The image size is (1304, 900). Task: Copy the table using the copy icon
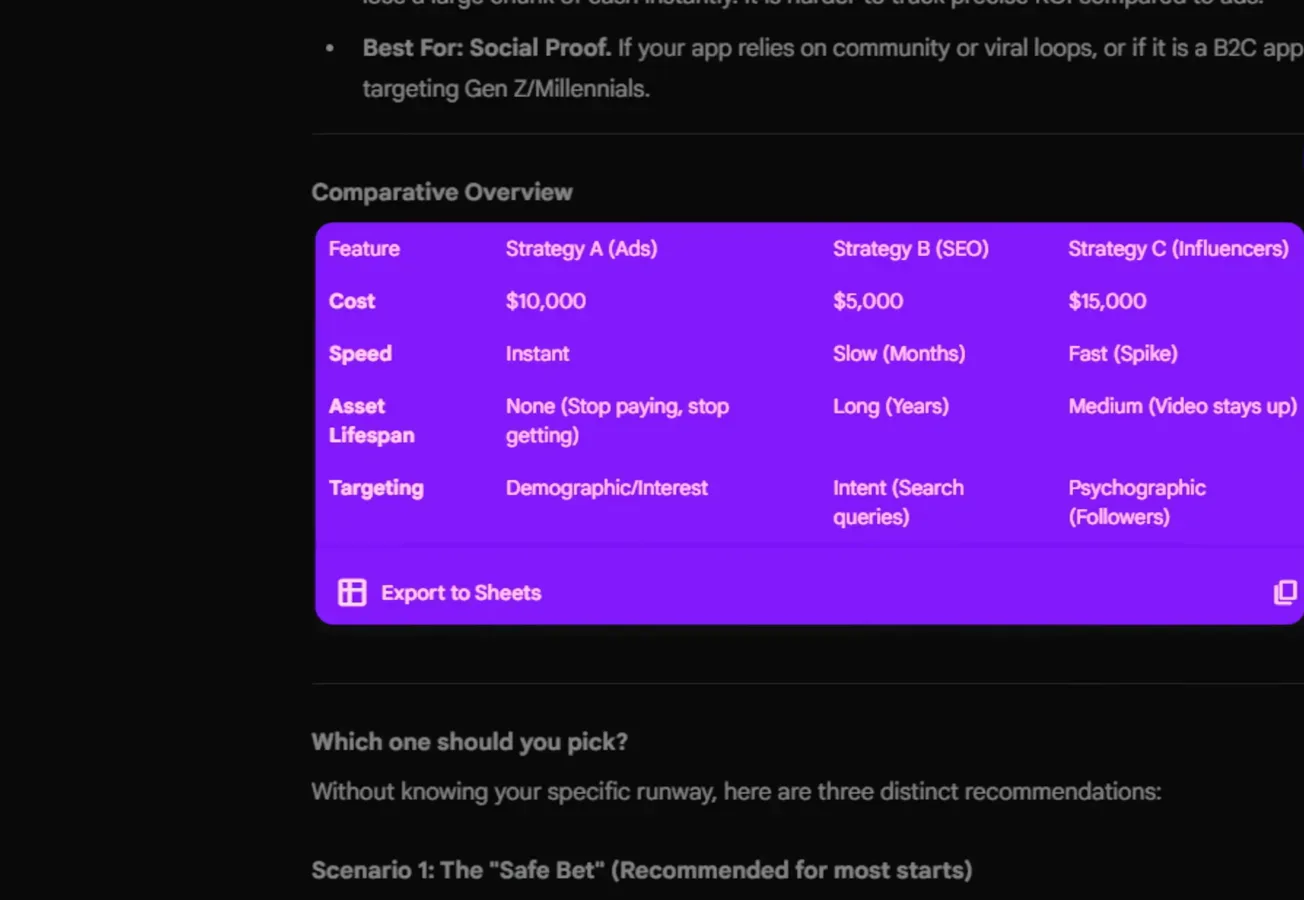(x=1285, y=593)
